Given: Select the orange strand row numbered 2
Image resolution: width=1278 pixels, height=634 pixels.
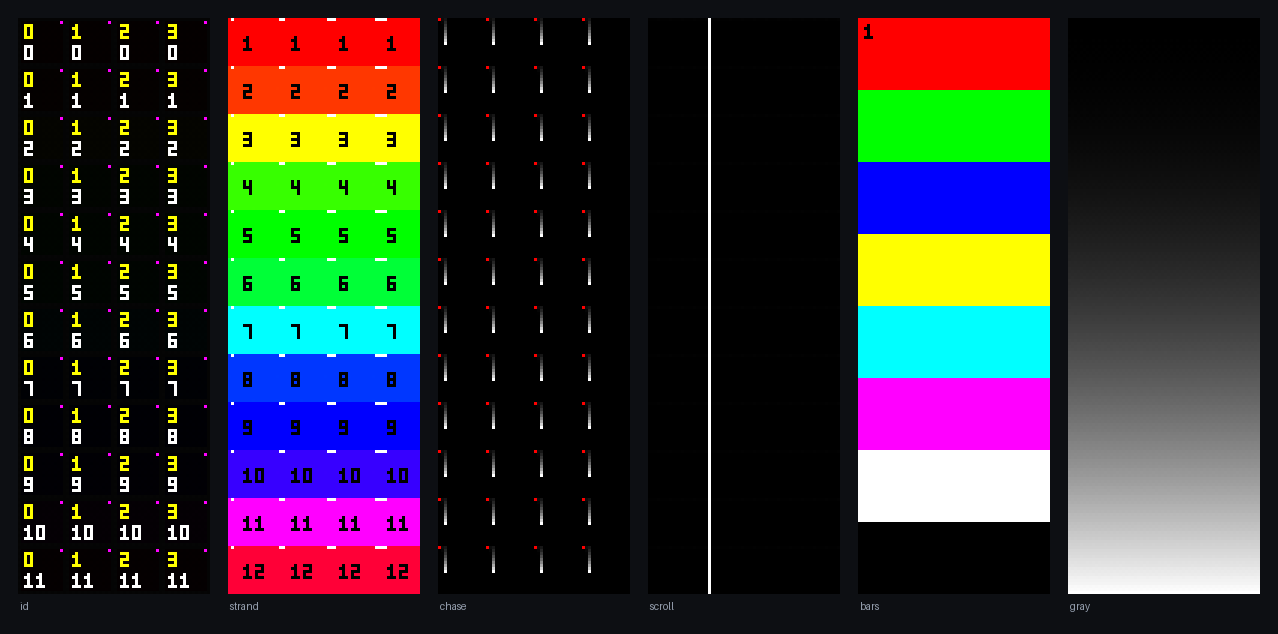Looking at the screenshot, I should [324, 90].
